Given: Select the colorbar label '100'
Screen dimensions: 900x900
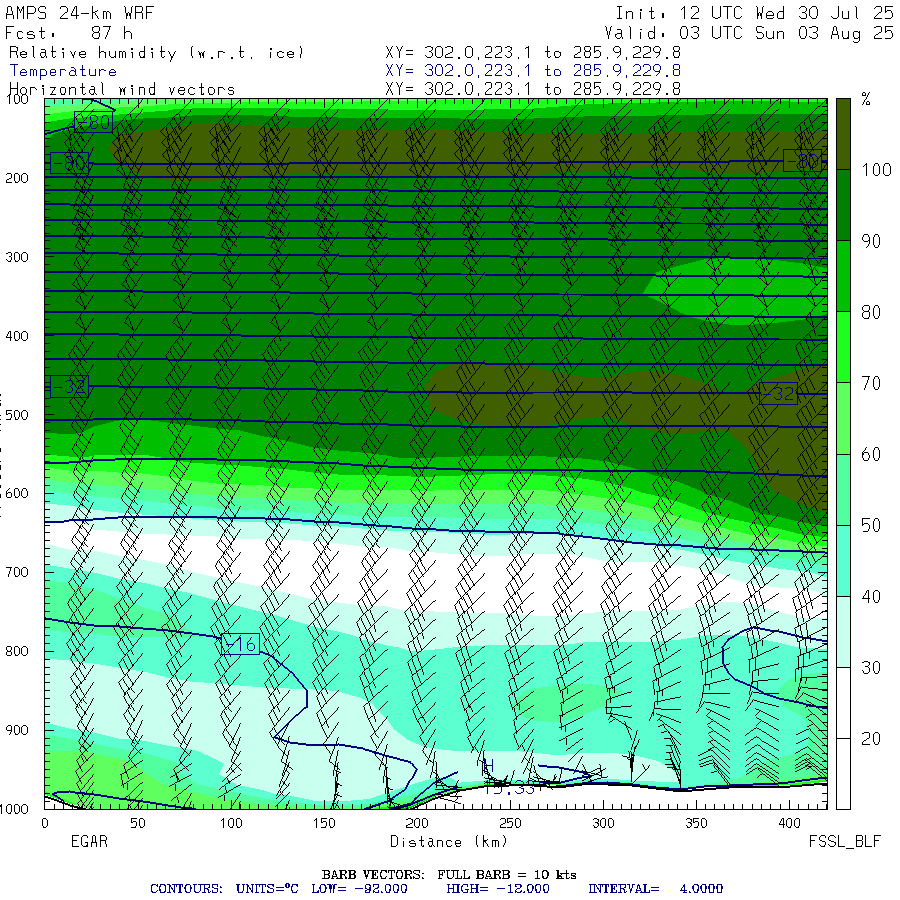Looking at the screenshot, I should tap(876, 170).
